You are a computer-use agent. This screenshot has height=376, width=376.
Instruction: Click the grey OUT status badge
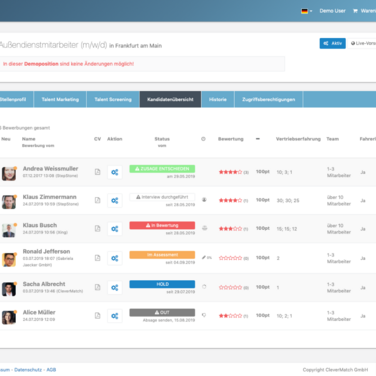click(x=162, y=312)
